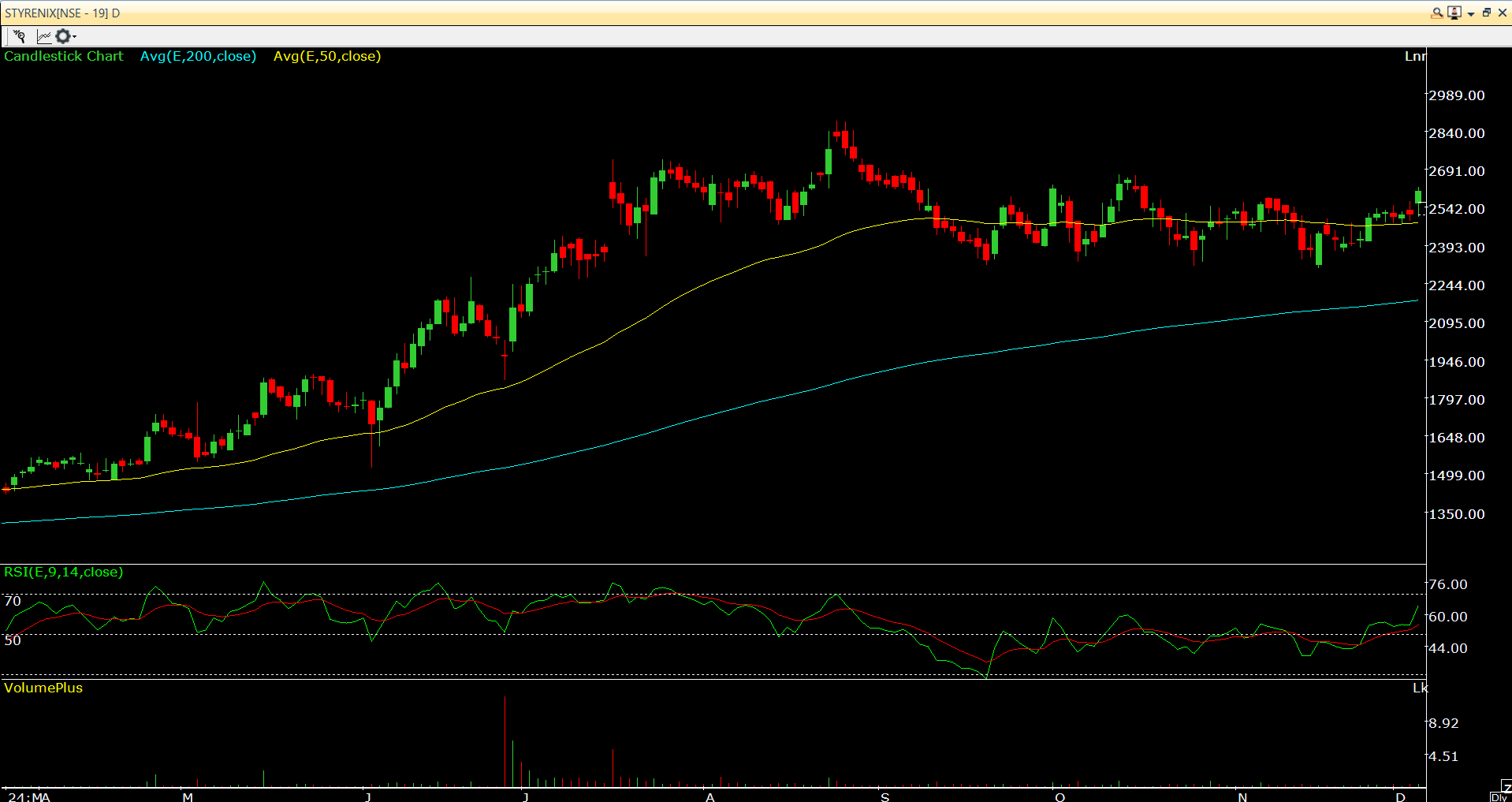1512x802 pixels.
Task: Click the 2840.00 price axis label
Action: (1457, 133)
